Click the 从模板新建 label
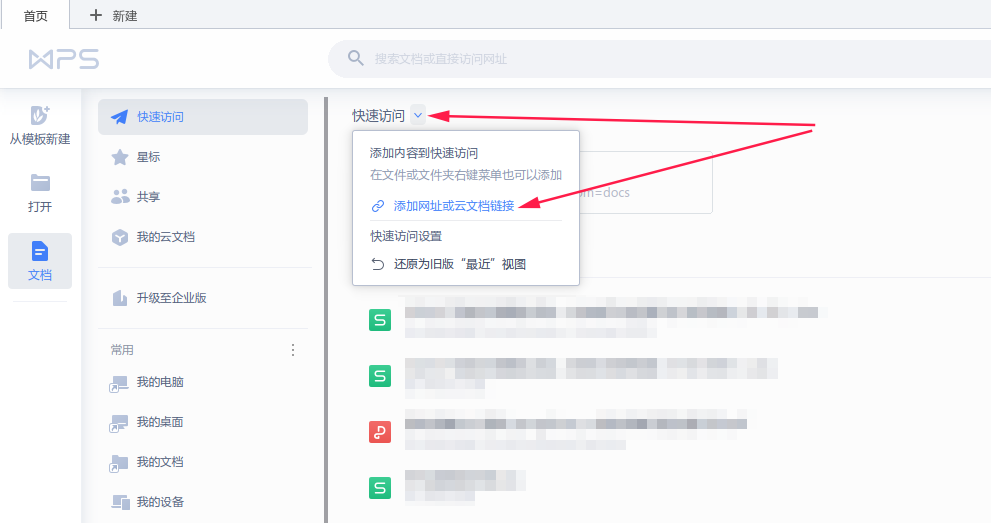 point(40,140)
